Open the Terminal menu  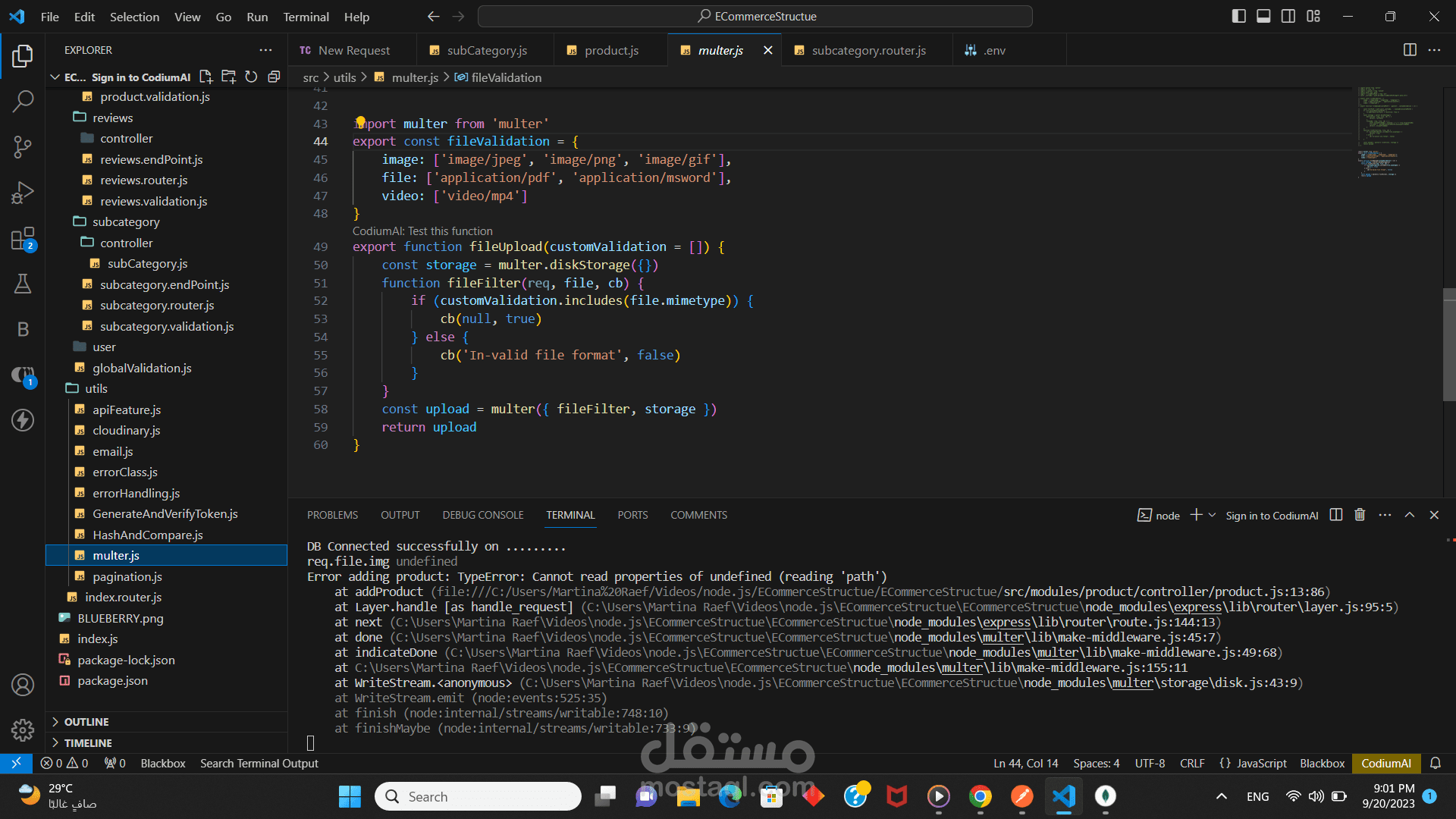(306, 16)
